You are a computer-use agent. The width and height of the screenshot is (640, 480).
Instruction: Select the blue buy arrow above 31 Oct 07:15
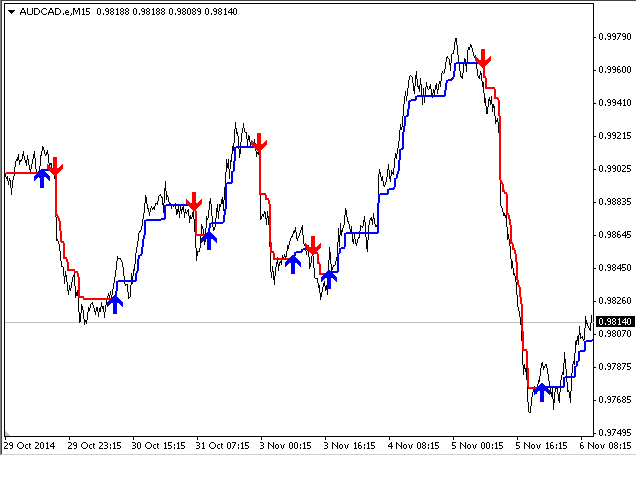pos(209,240)
